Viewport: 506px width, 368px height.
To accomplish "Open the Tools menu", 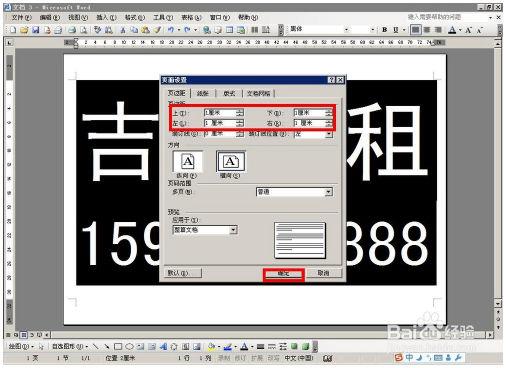I will click(x=163, y=17).
